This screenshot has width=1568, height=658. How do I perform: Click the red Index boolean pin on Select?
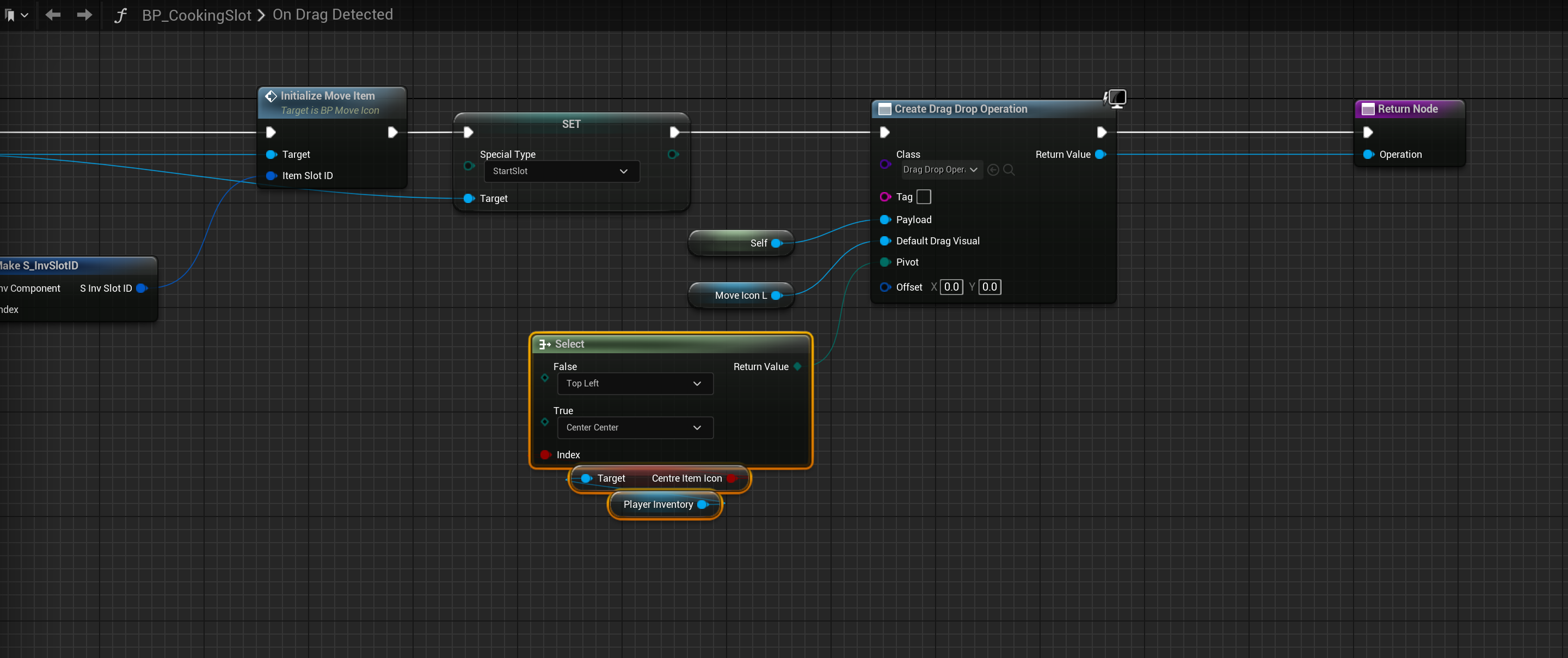(545, 454)
